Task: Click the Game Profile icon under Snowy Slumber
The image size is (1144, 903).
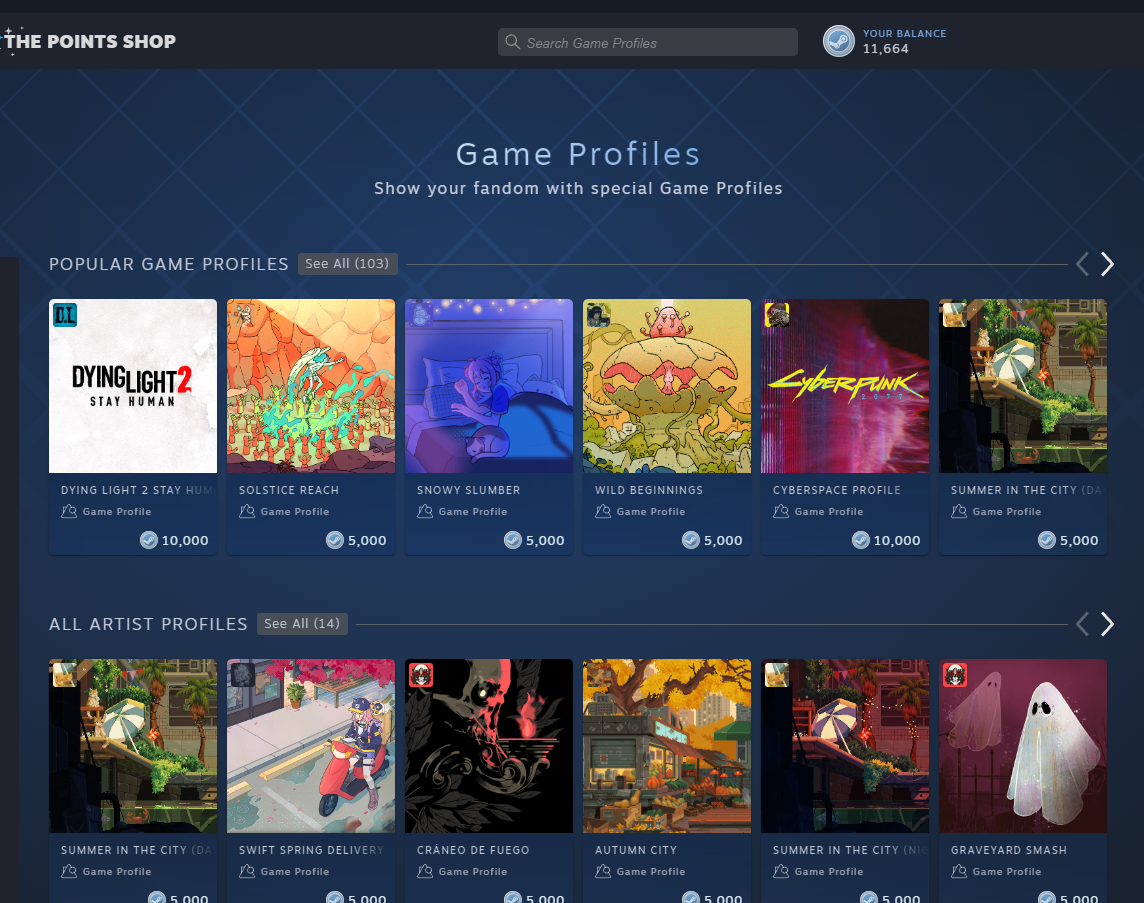Action: pyautogui.click(x=425, y=511)
